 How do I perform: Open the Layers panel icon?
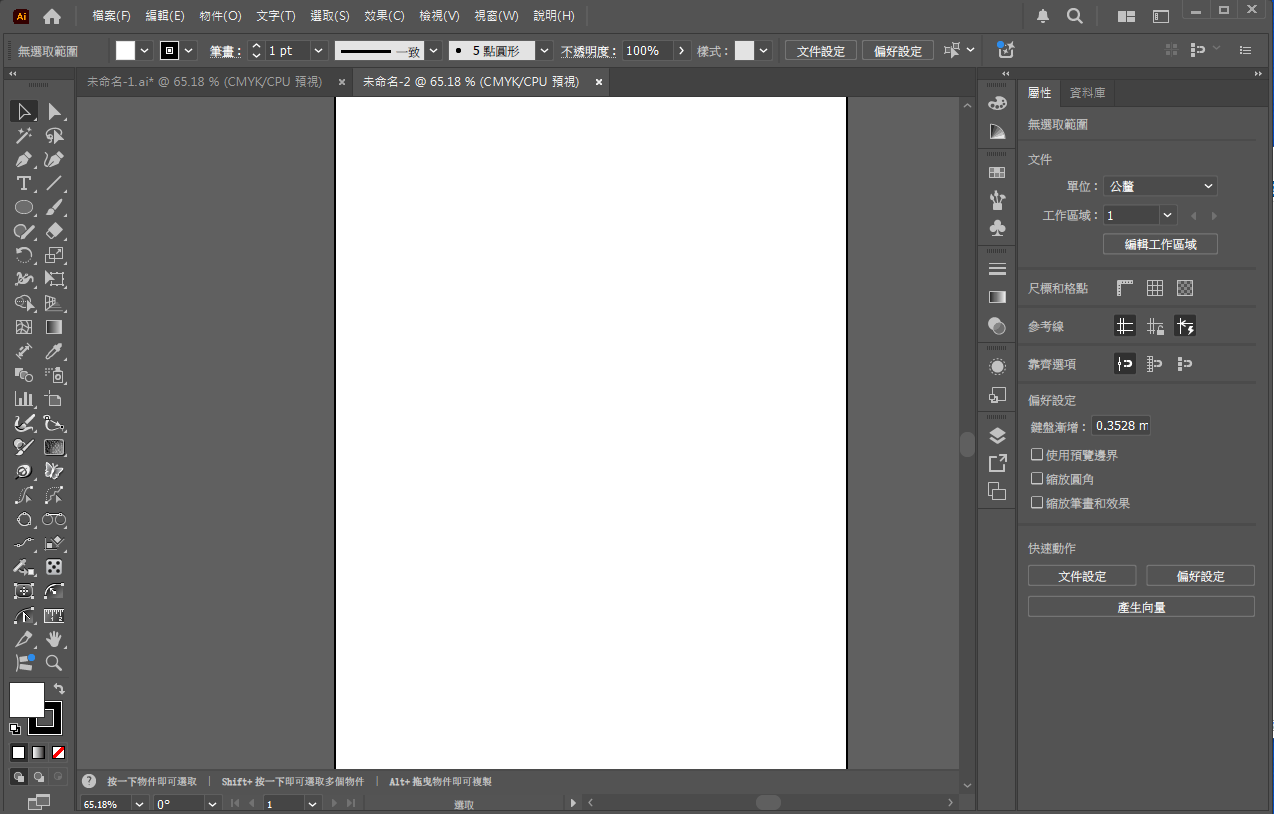click(997, 435)
